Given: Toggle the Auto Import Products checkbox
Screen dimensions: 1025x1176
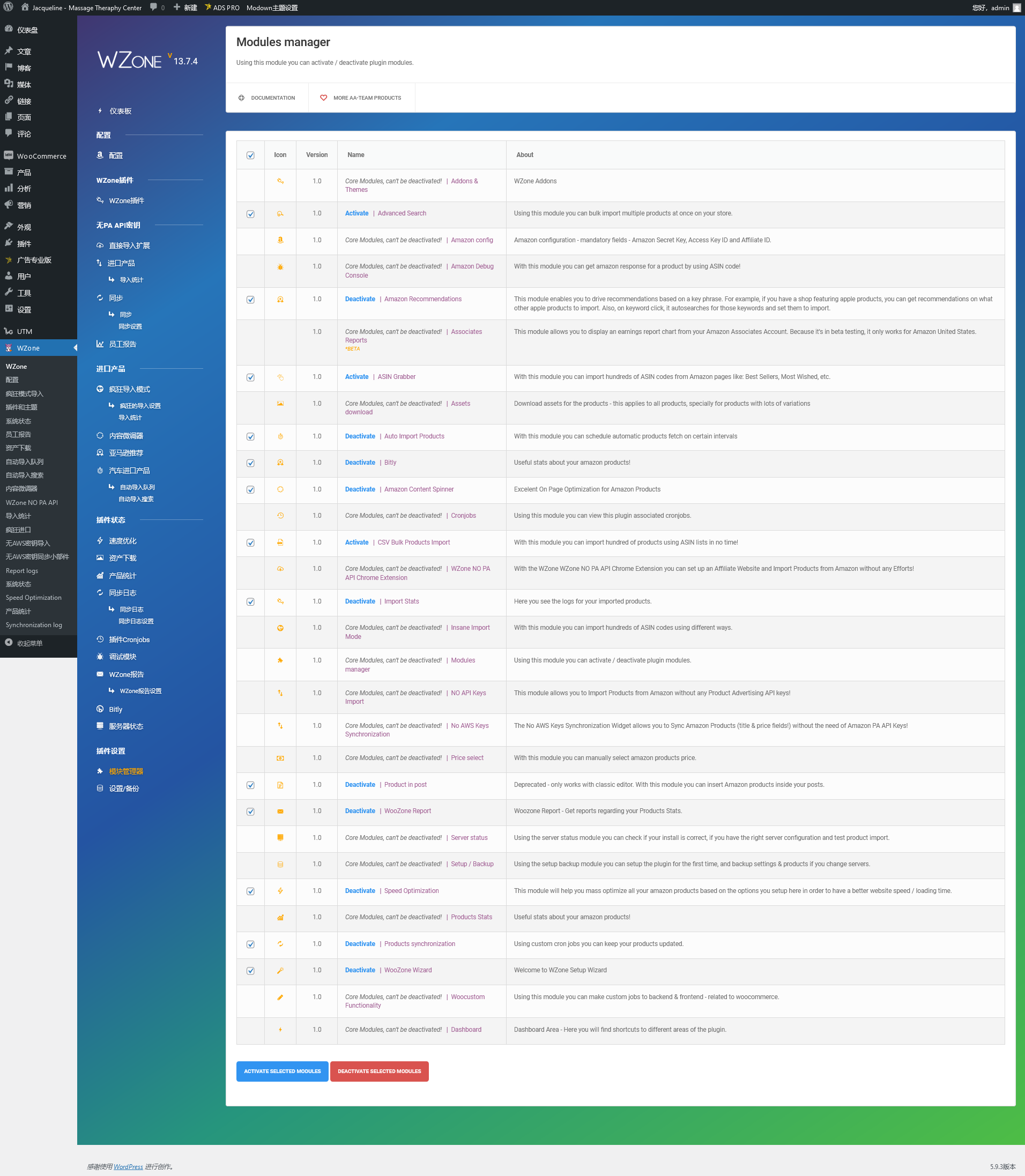Looking at the screenshot, I should point(250,436).
